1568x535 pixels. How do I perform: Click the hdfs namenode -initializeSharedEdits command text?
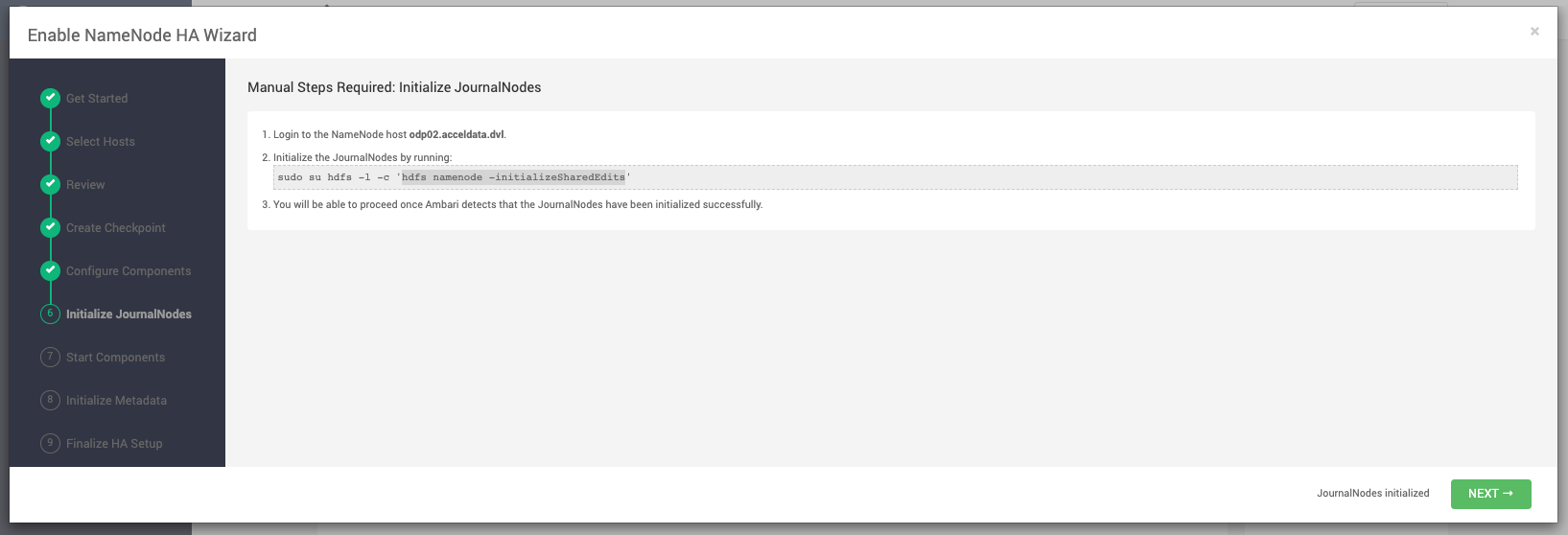(x=513, y=177)
